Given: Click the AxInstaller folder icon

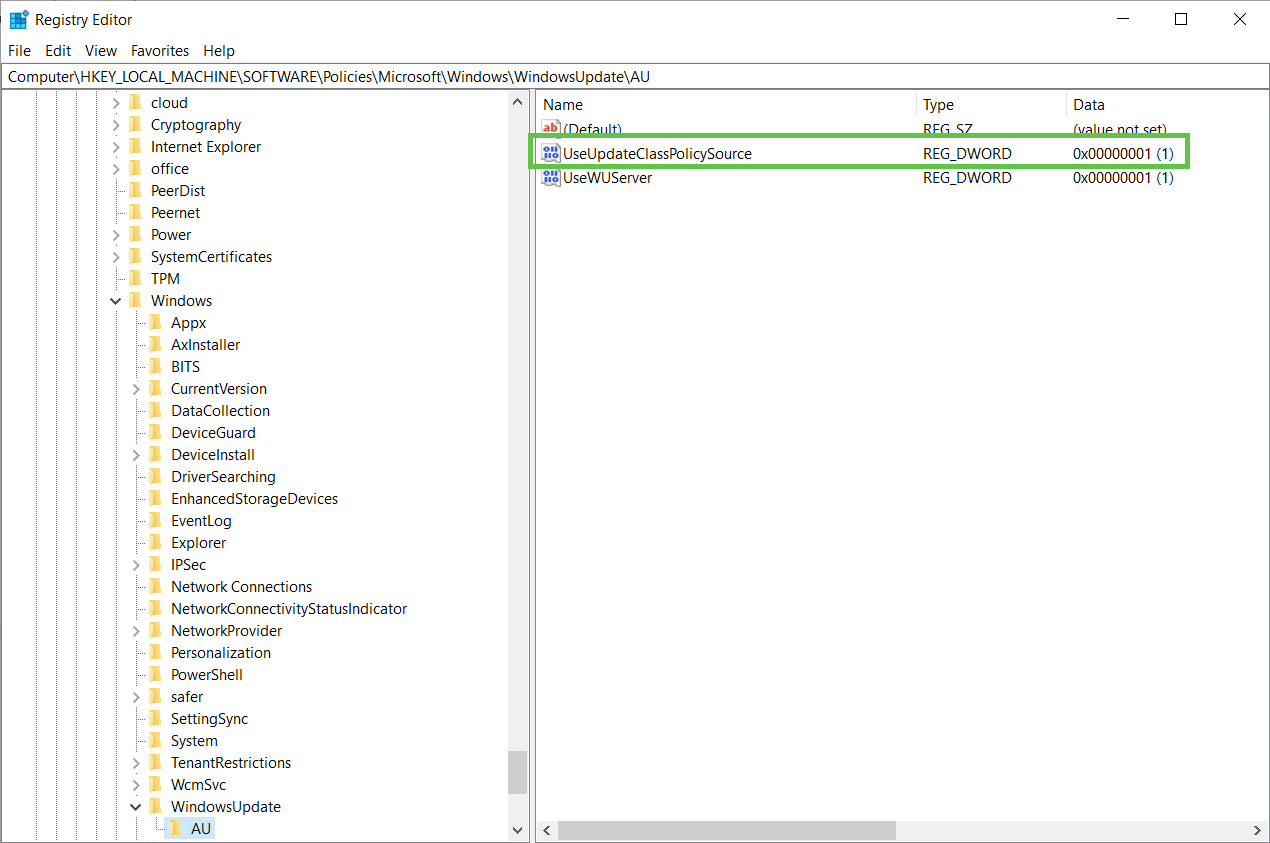Looking at the screenshot, I should point(155,344).
